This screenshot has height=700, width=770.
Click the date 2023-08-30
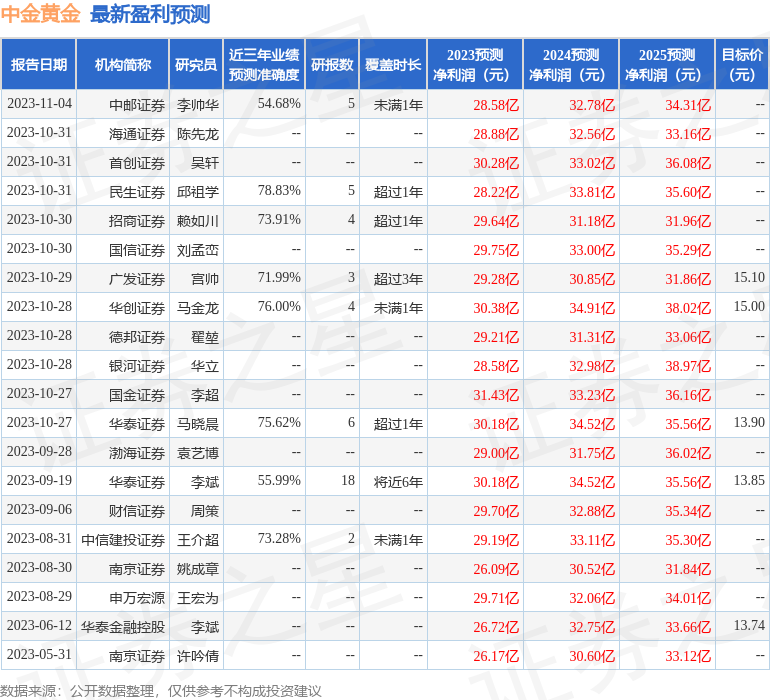(39, 567)
